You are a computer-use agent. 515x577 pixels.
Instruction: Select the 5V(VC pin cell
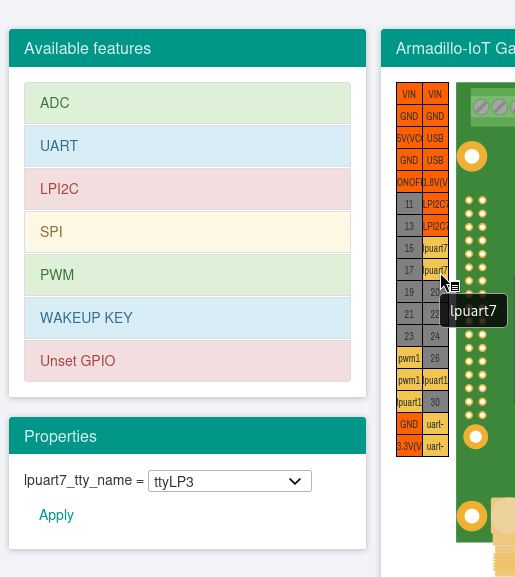coord(409,138)
